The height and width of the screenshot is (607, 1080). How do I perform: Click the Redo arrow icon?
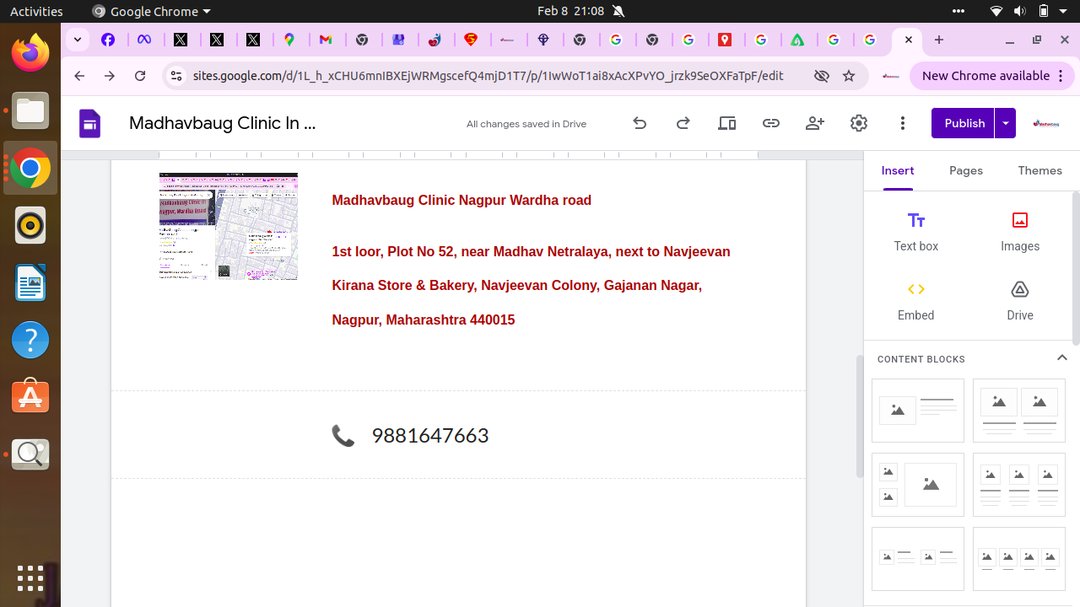[x=683, y=123]
